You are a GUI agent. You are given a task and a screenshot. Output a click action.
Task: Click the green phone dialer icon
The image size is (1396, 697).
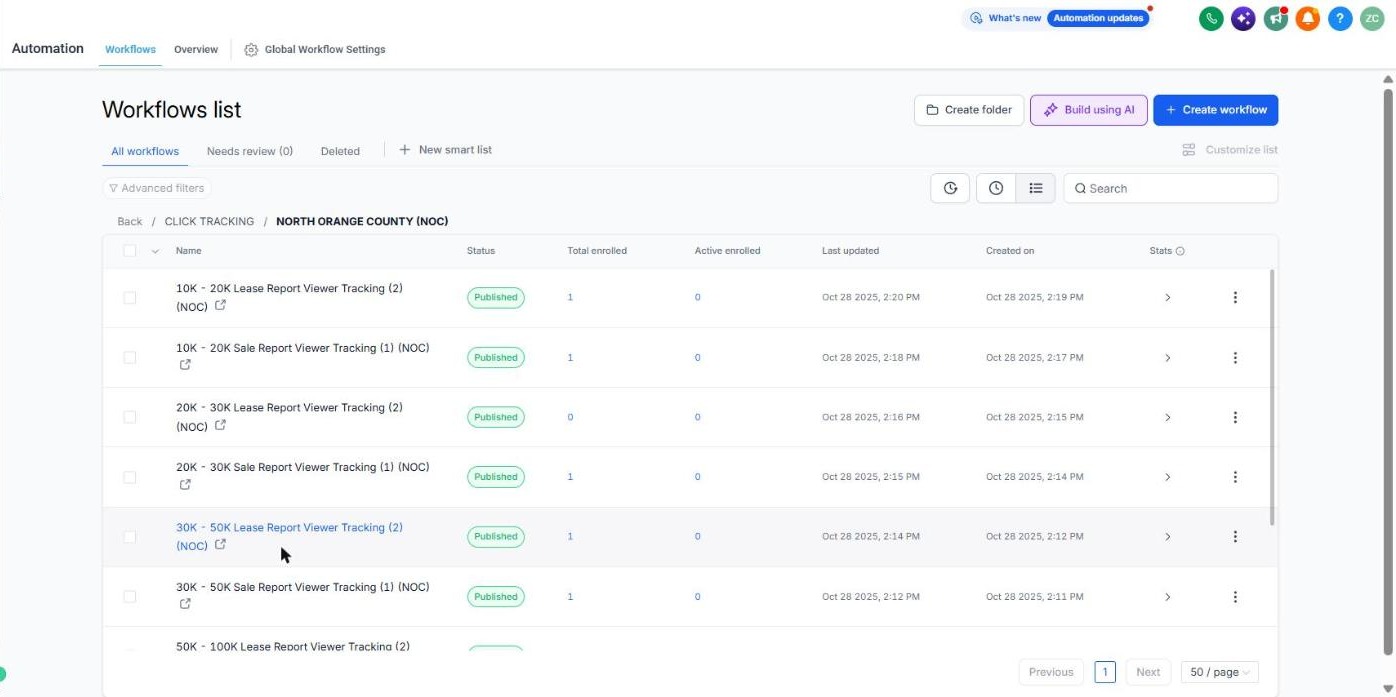click(x=1211, y=18)
